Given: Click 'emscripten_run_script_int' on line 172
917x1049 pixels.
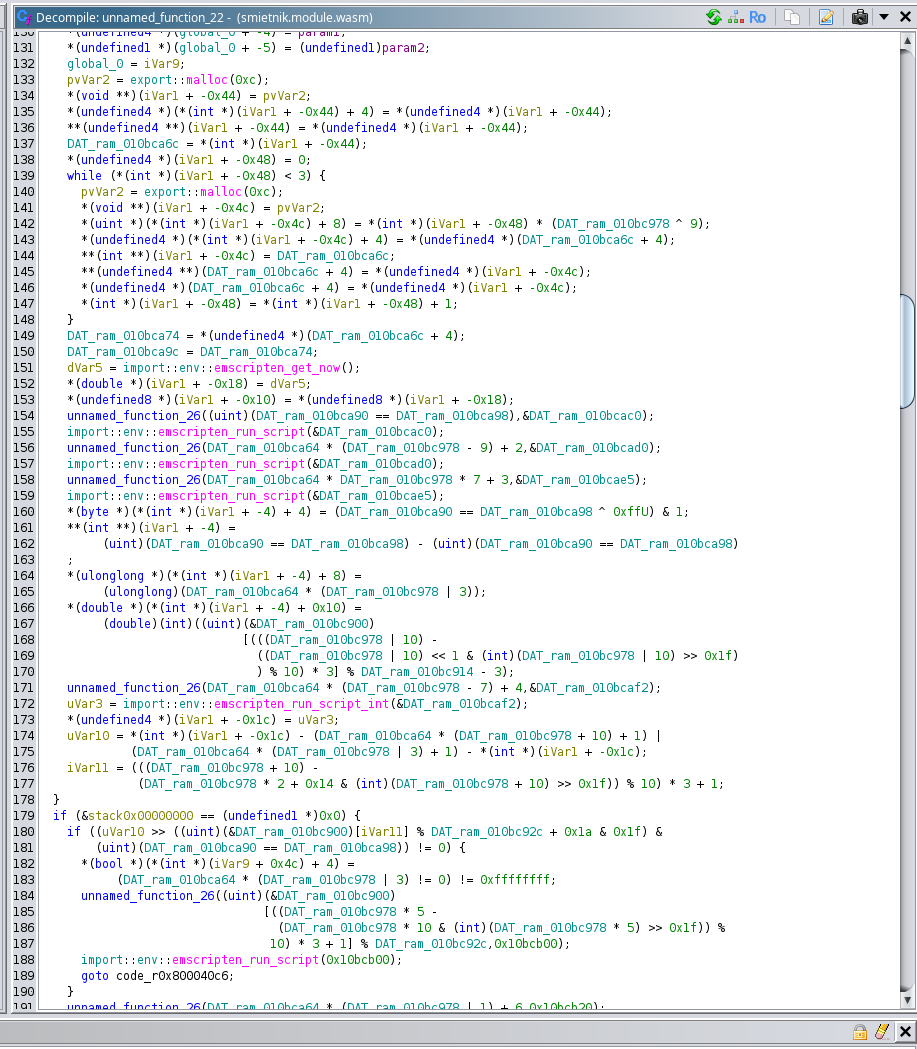Looking at the screenshot, I should tap(302, 704).
